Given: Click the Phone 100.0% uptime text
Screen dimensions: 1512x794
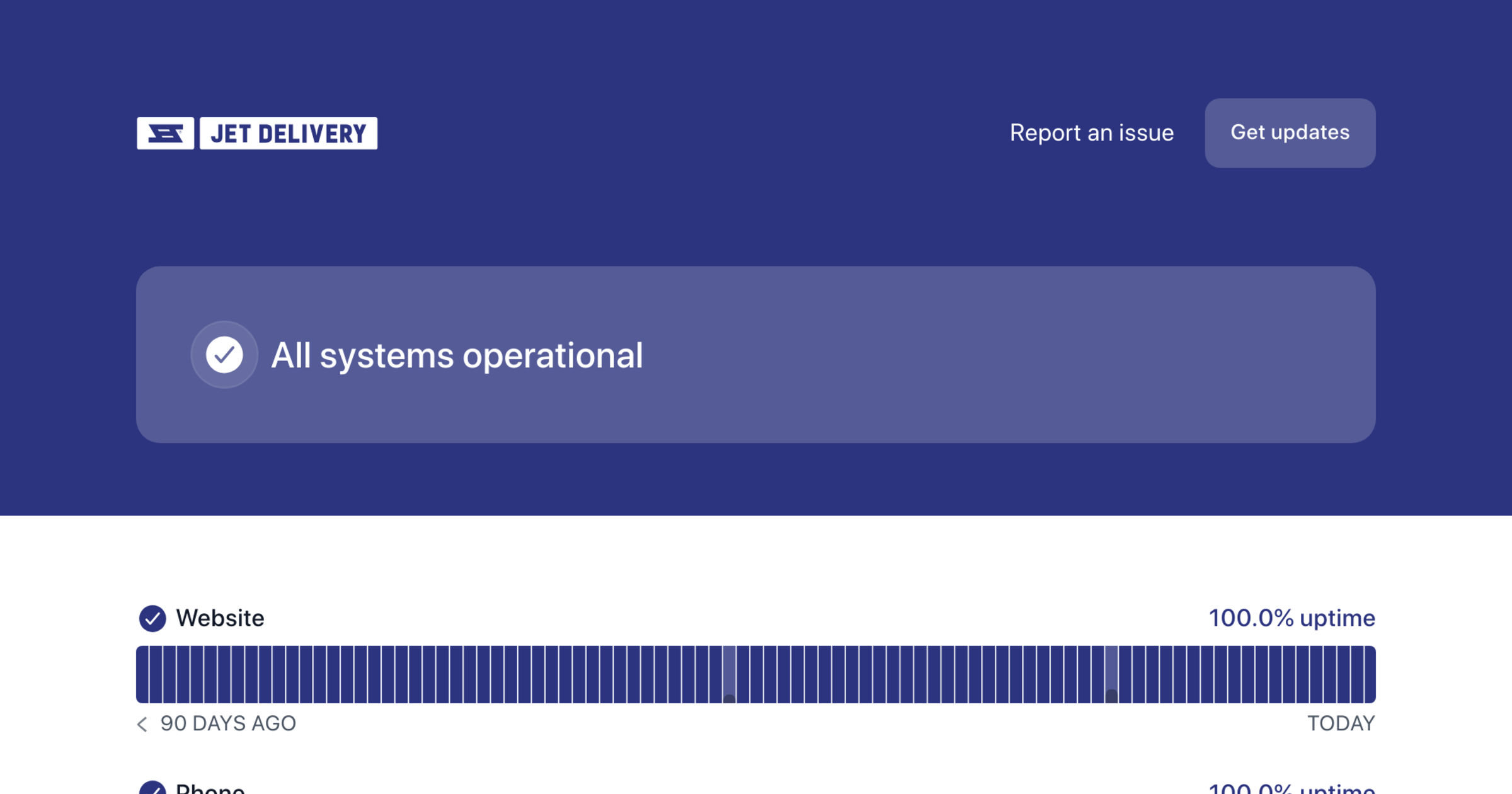Looking at the screenshot, I should [1291, 789].
